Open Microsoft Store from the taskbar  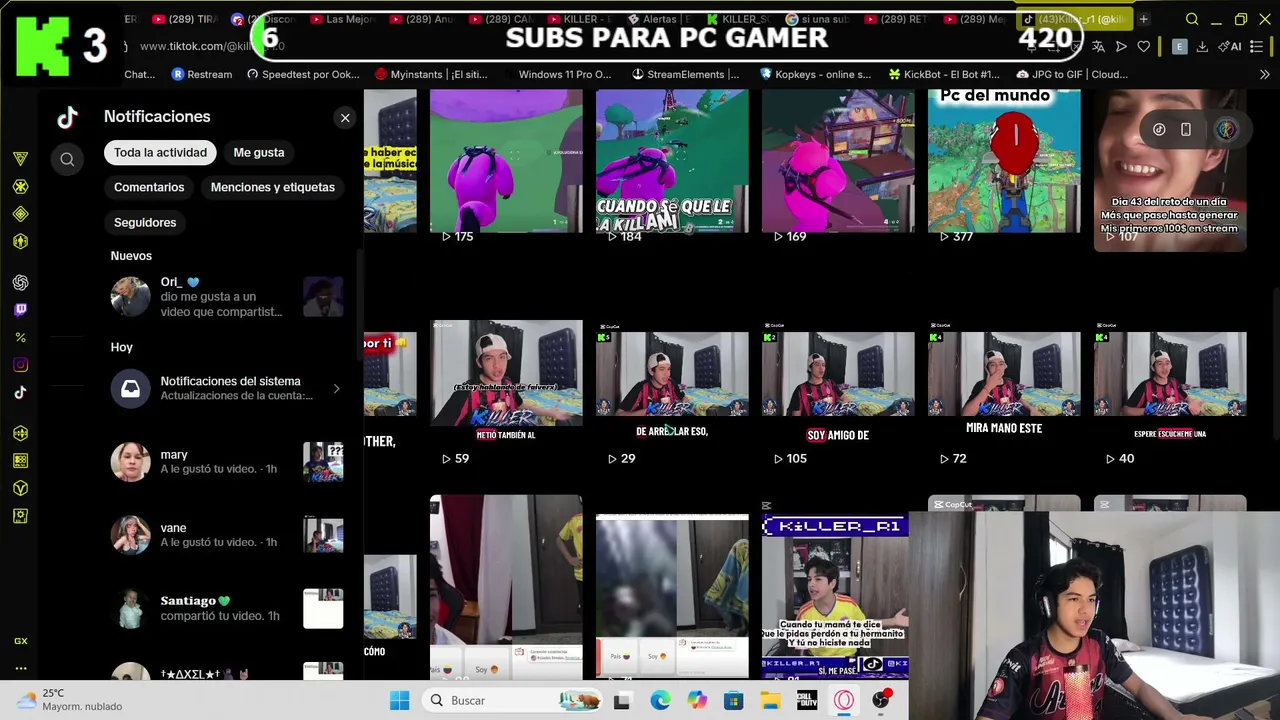coord(734,700)
